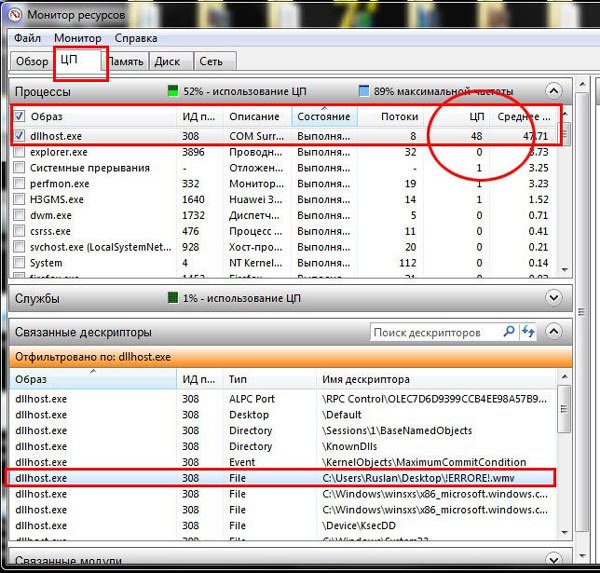Viewport: 600px width, 573px height.
Task: Check the svchost.exe (LocalSystemNet...) checkbox
Action: (x=19, y=247)
